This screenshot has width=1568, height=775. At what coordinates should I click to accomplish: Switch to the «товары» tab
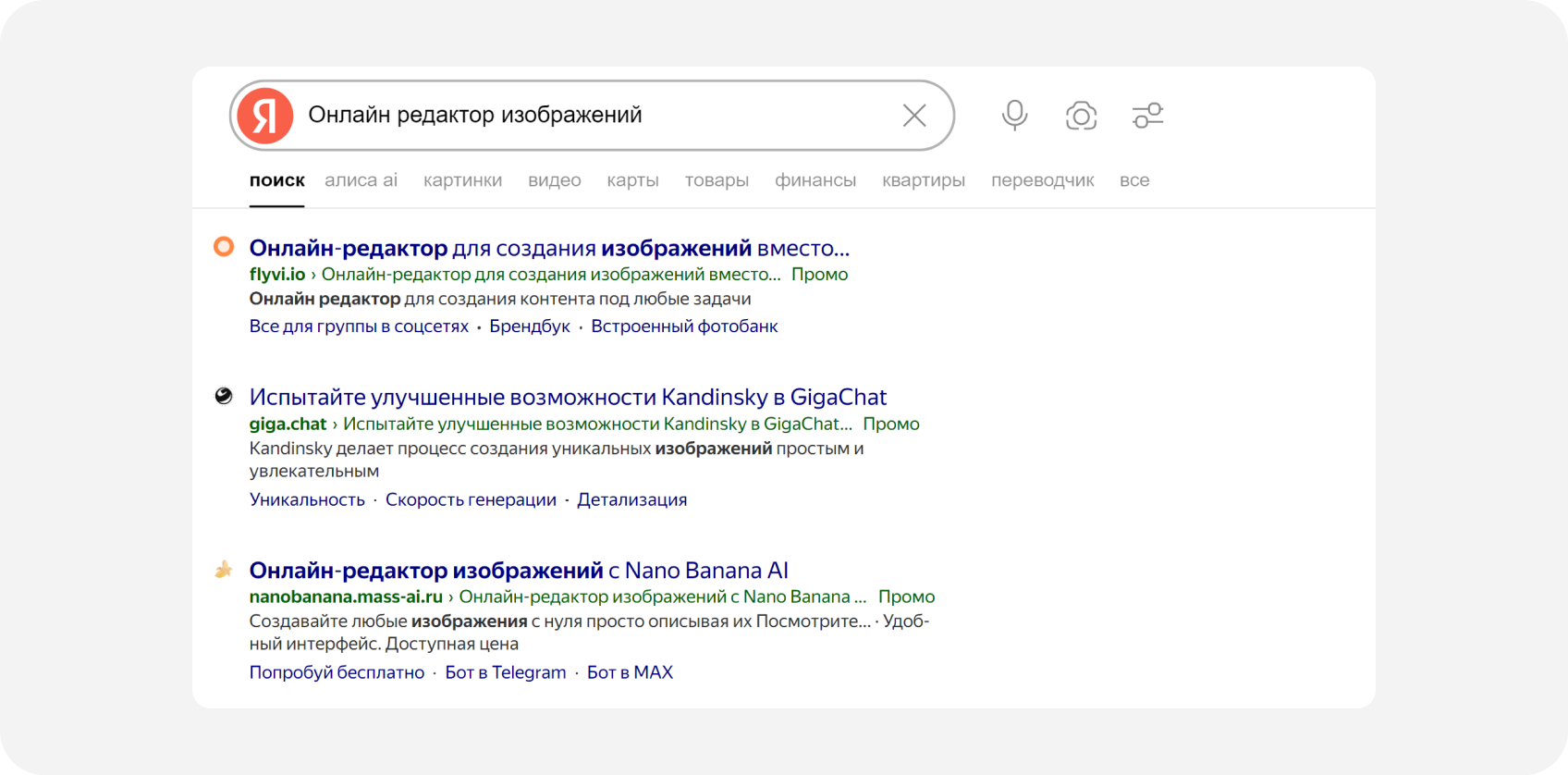(717, 180)
